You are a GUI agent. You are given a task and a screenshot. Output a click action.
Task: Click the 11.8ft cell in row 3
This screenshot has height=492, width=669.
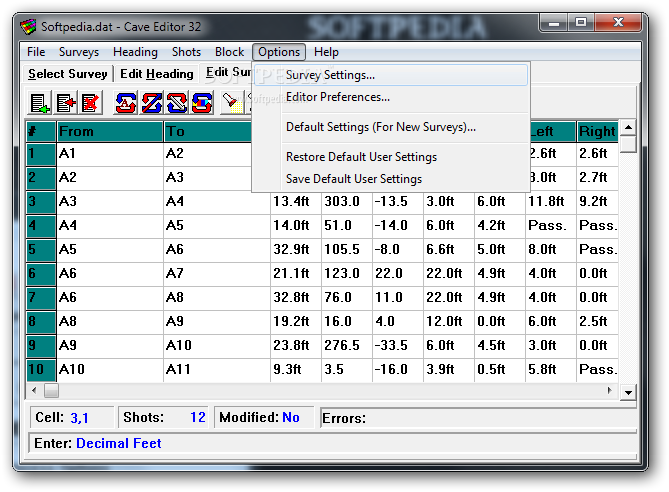pos(550,202)
